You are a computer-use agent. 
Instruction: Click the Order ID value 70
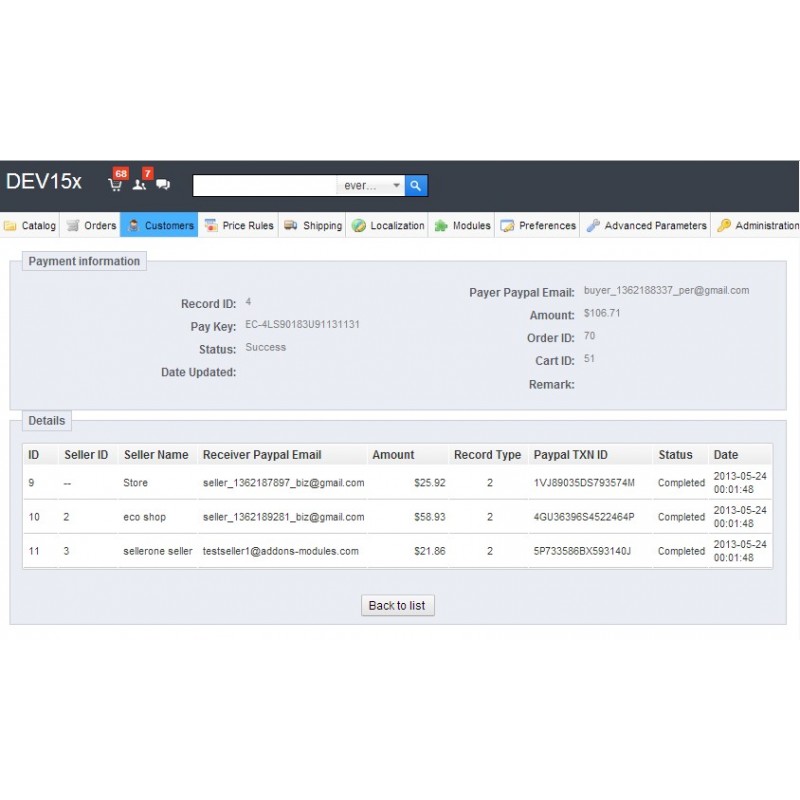[x=589, y=336]
